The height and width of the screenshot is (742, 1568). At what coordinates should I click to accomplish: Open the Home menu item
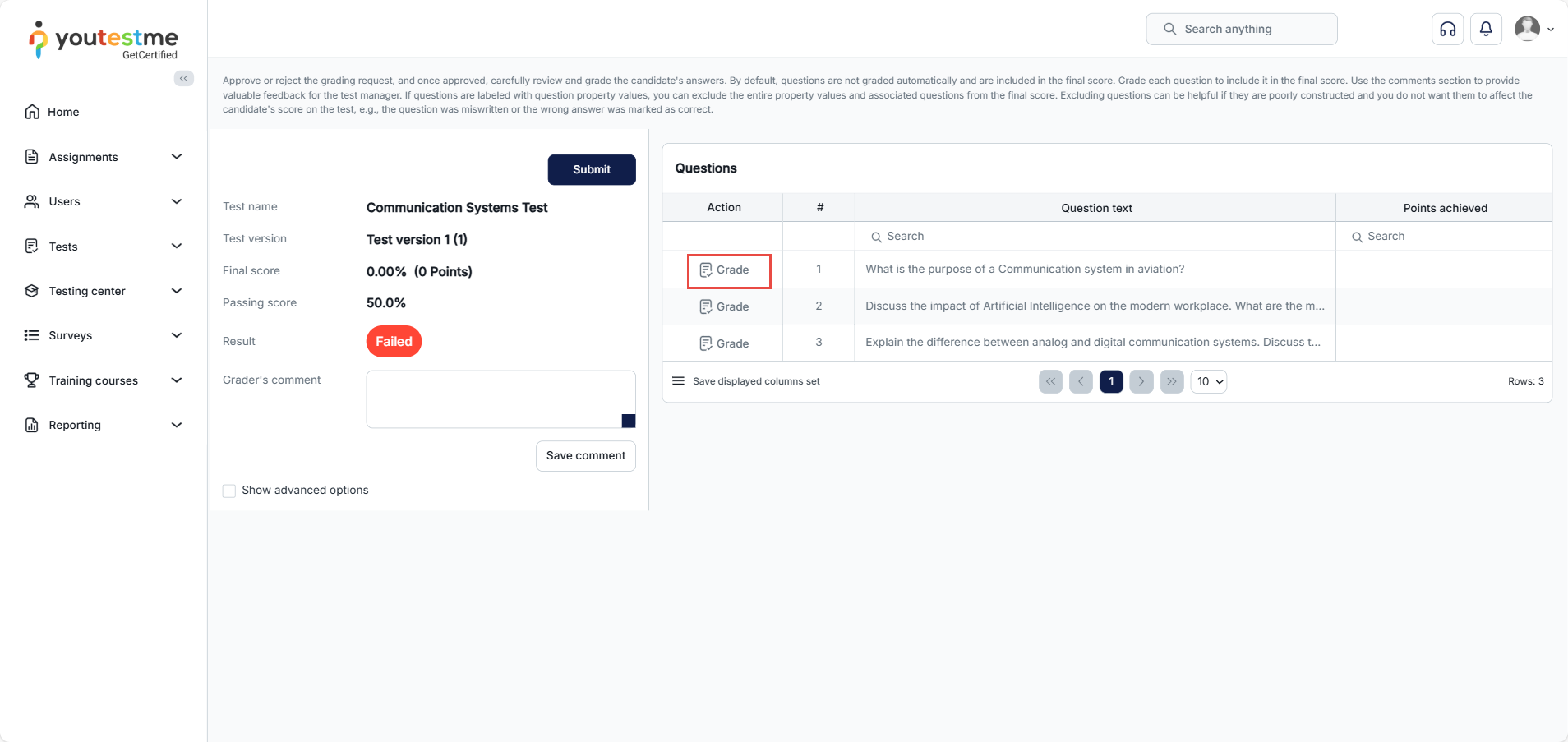tap(63, 112)
